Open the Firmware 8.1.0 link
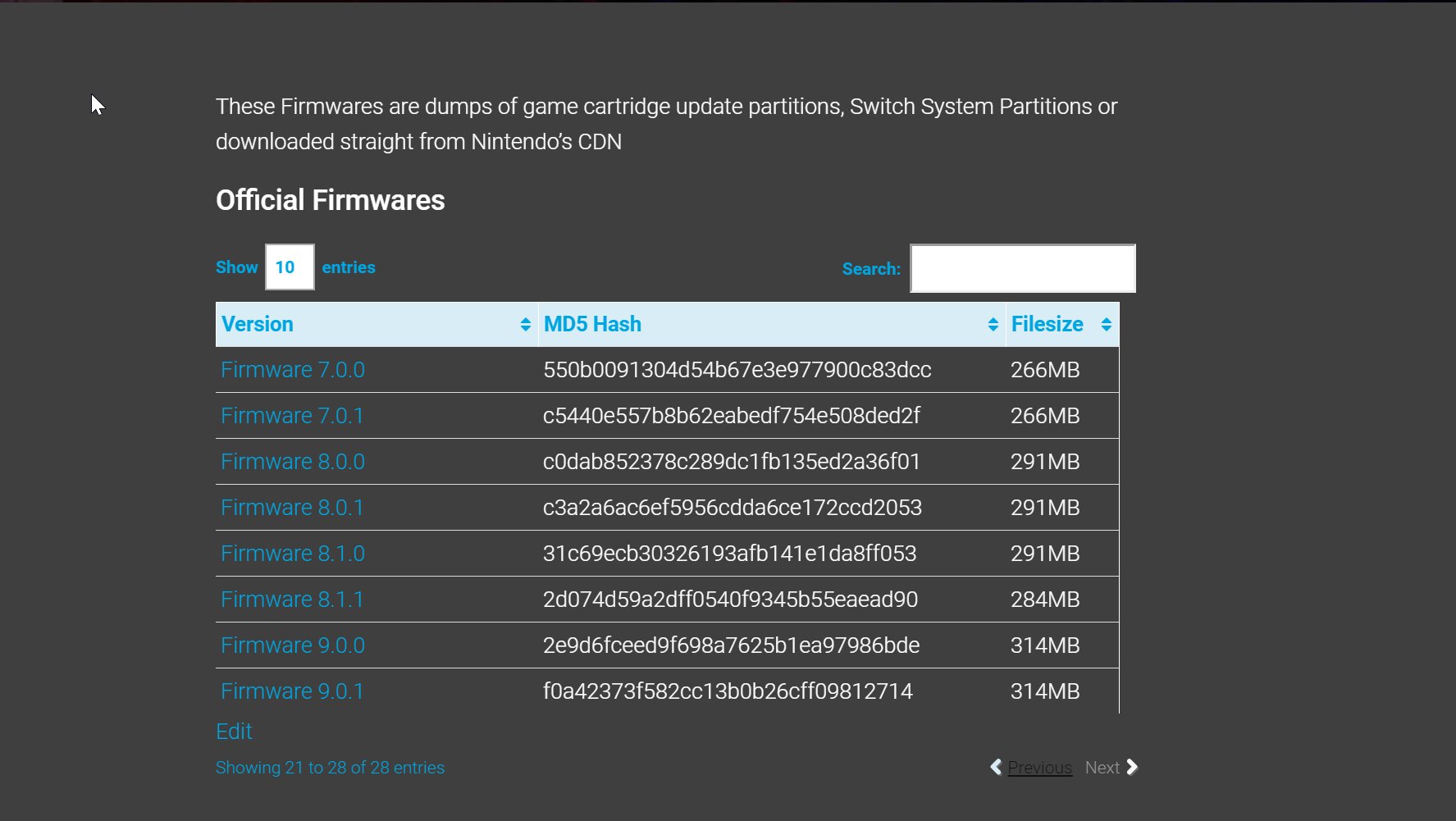 pyautogui.click(x=293, y=554)
